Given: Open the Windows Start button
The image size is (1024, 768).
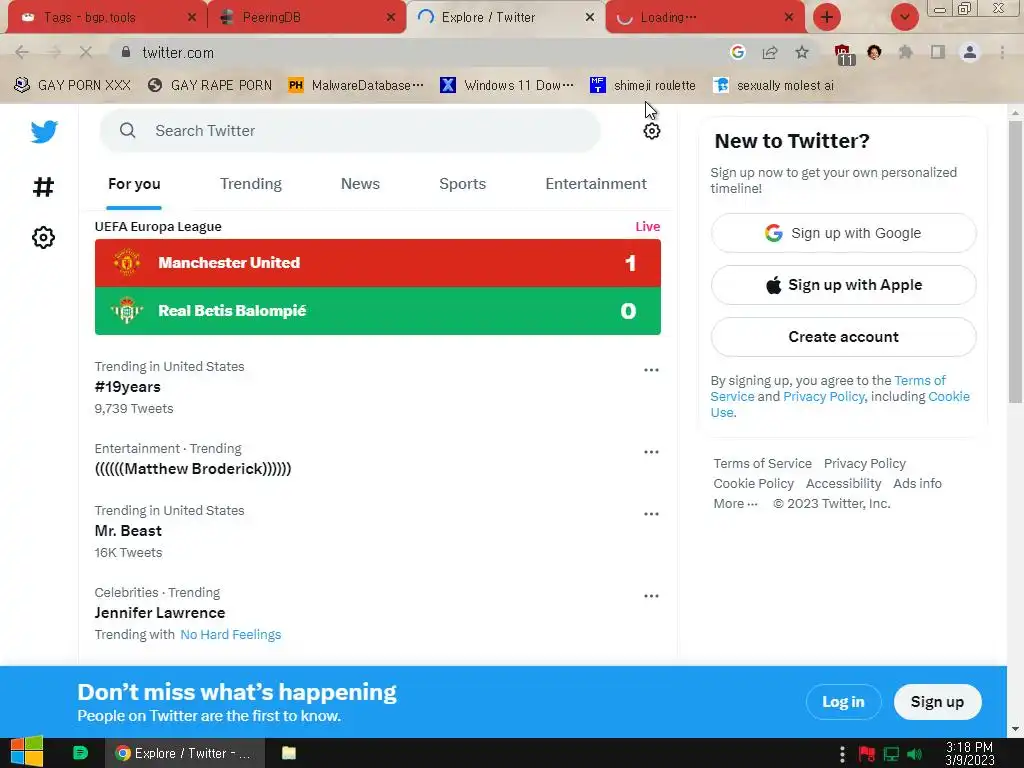Looking at the screenshot, I should pyautogui.click(x=26, y=752).
